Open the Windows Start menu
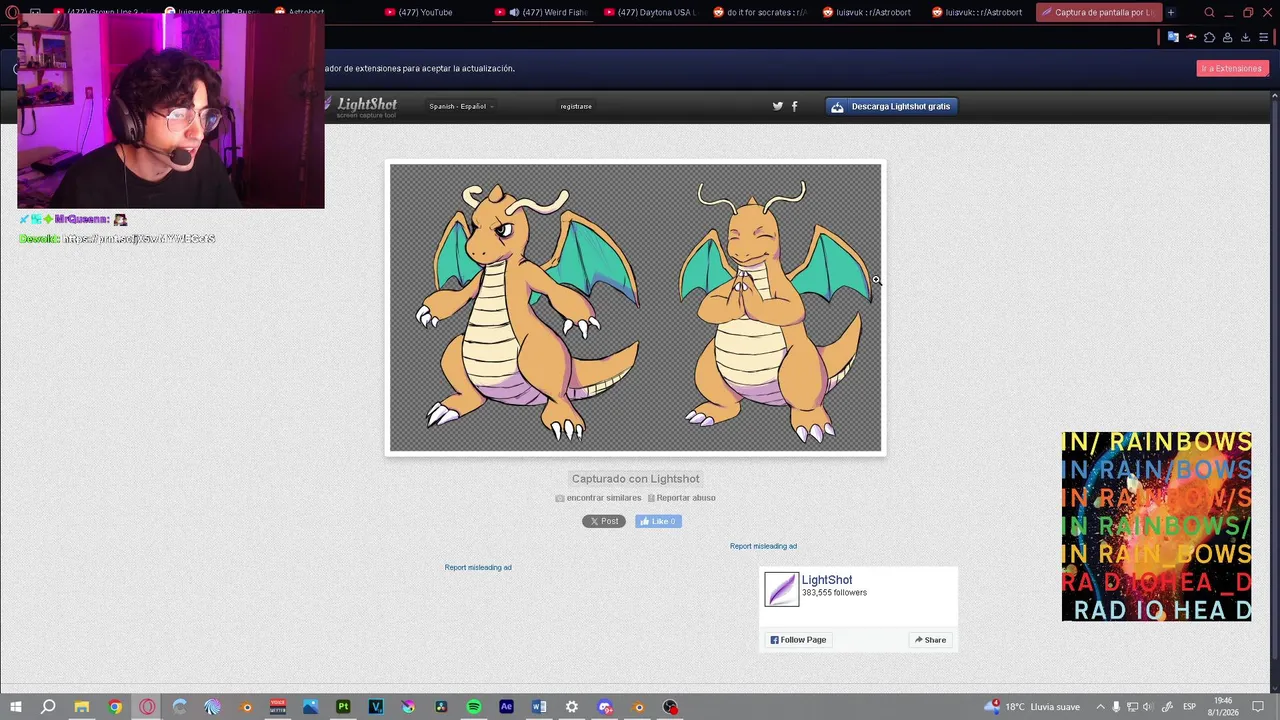This screenshot has width=1280, height=720. [x=16, y=707]
